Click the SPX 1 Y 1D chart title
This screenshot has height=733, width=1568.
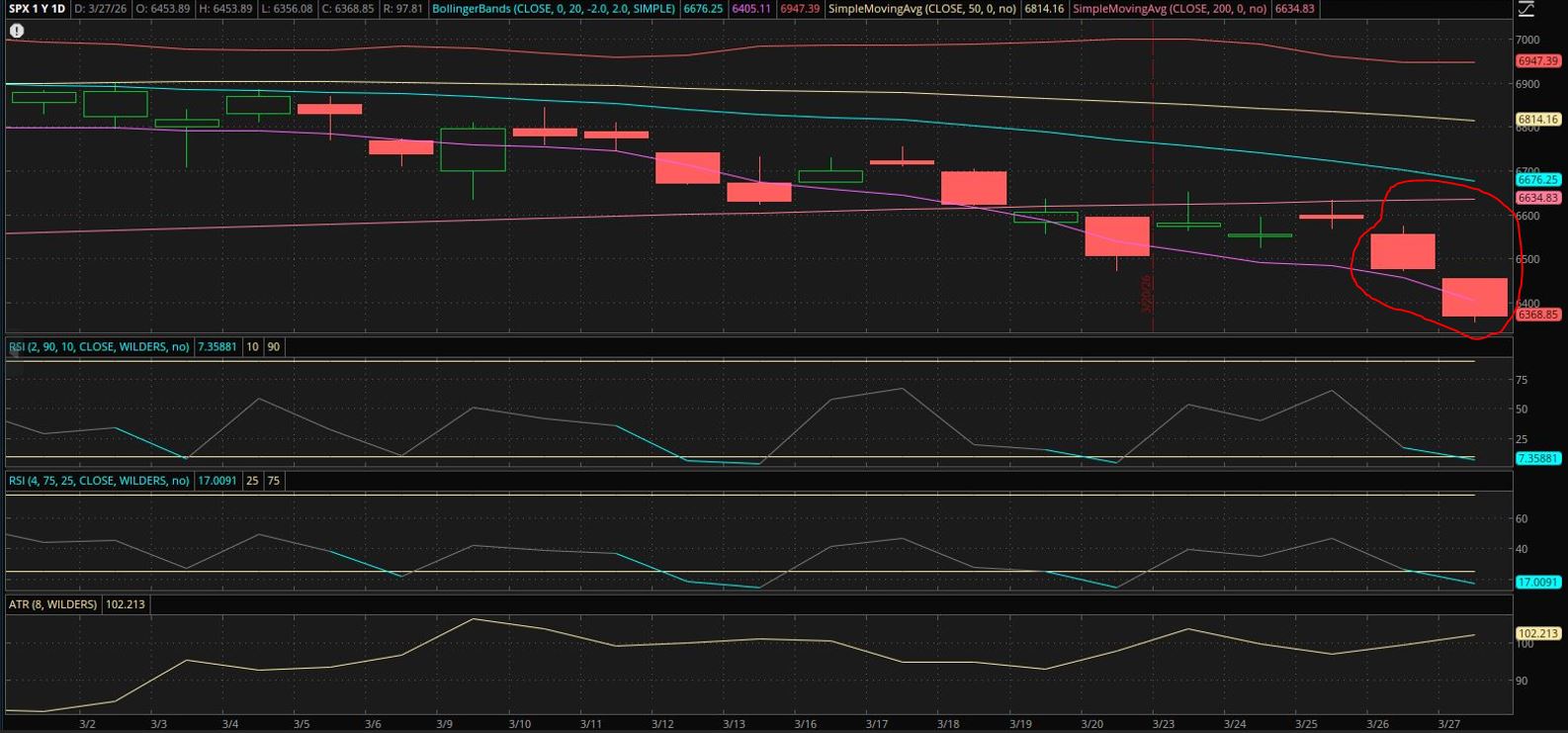pyautogui.click(x=37, y=9)
